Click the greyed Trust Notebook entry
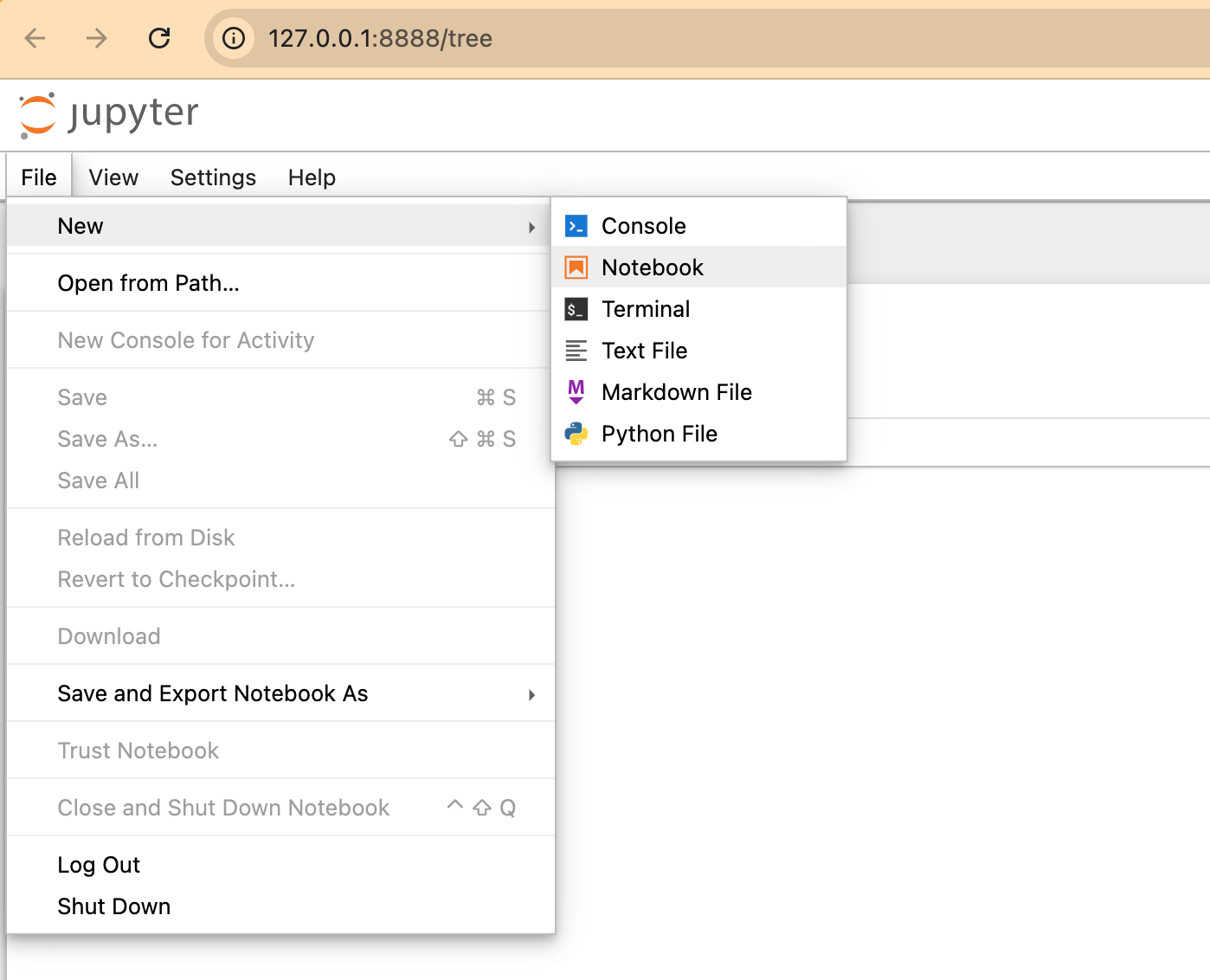1210x980 pixels. coord(280,751)
